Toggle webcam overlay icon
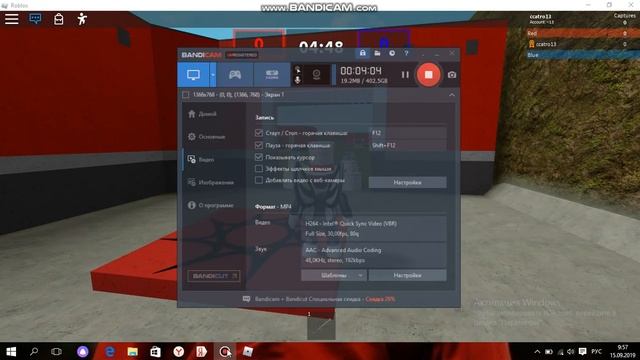The image size is (640, 360). tap(316, 75)
